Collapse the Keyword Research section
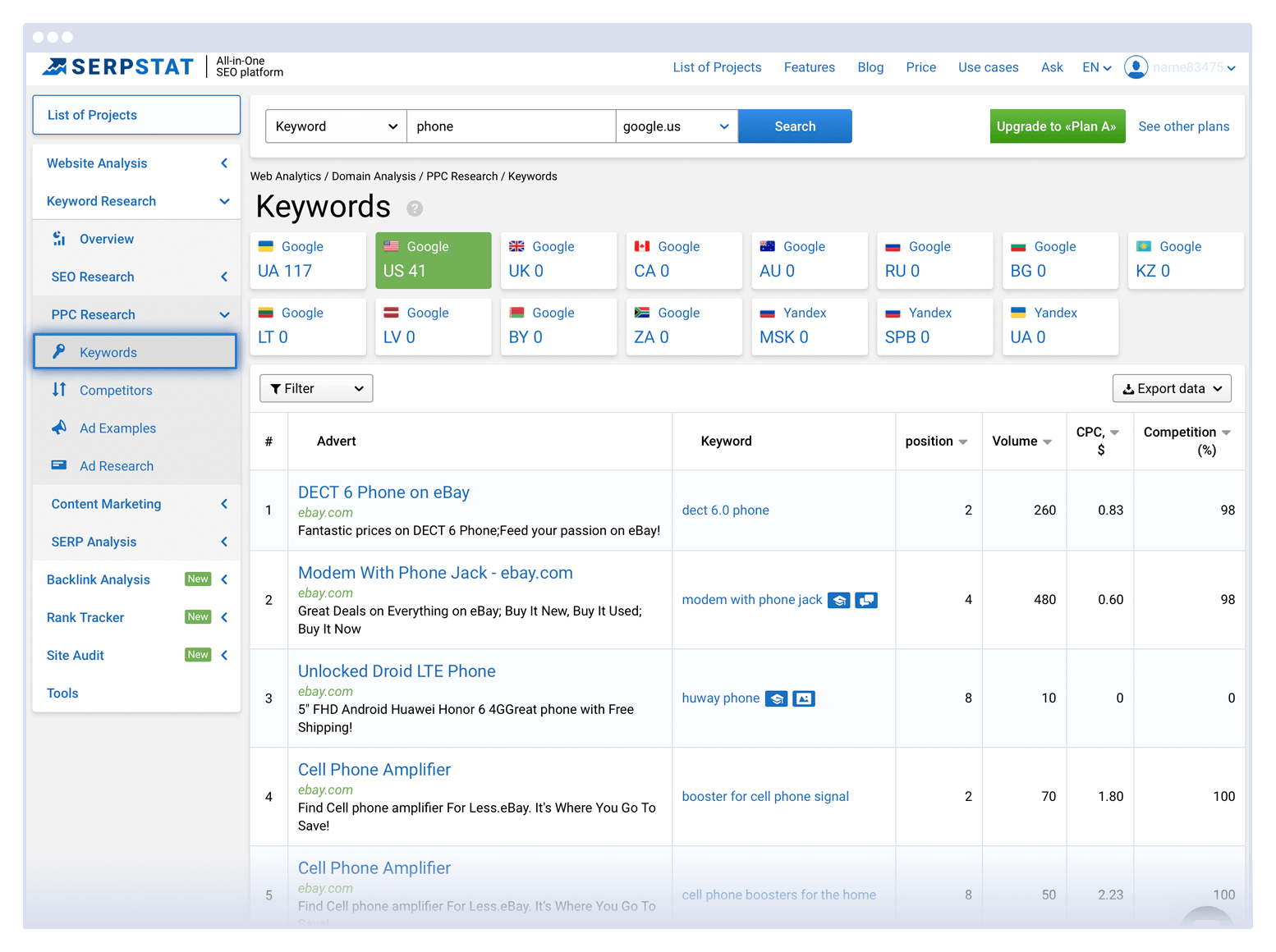This screenshot has width=1276, height=952. click(x=136, y=201)
